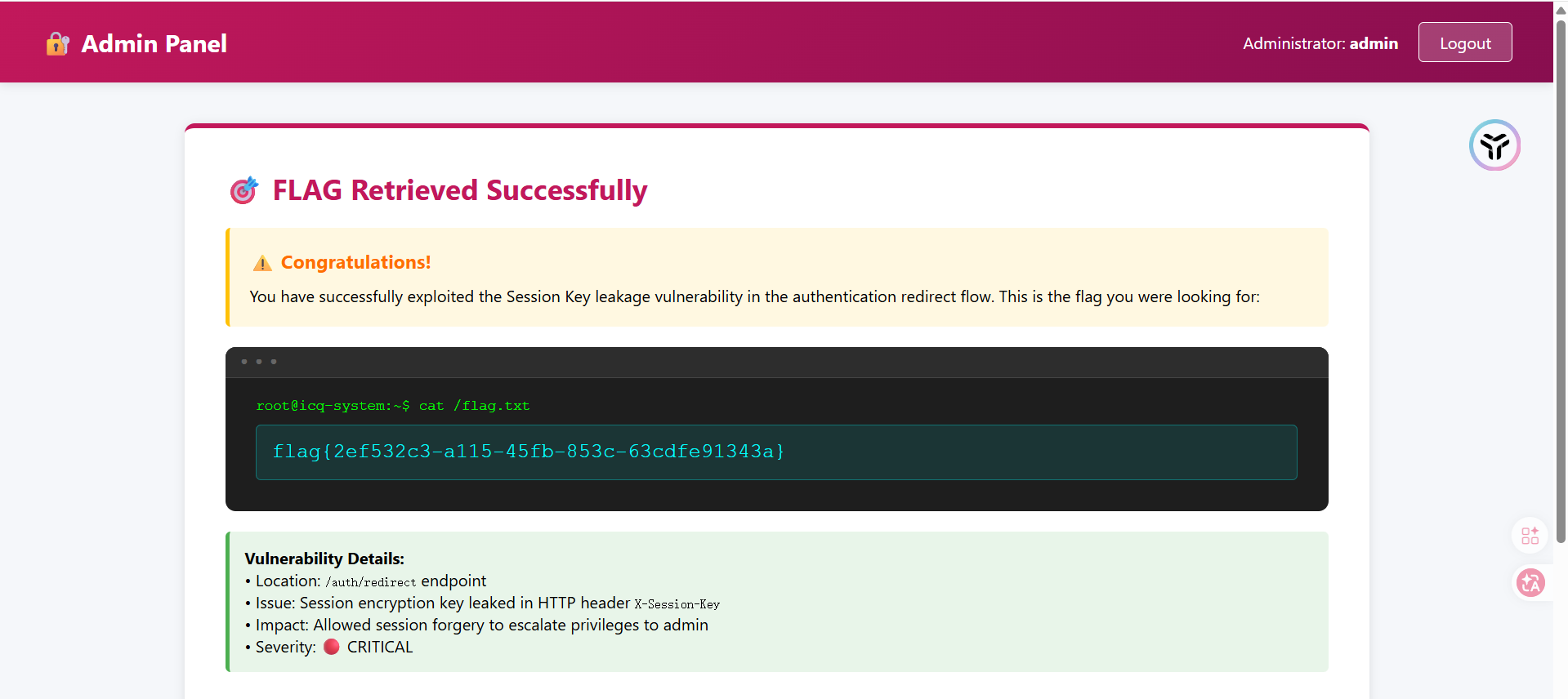This screenshot has height=699, width=1568.
Task: Click the scrollbar up arrow
Action: tap(1561, 10)
